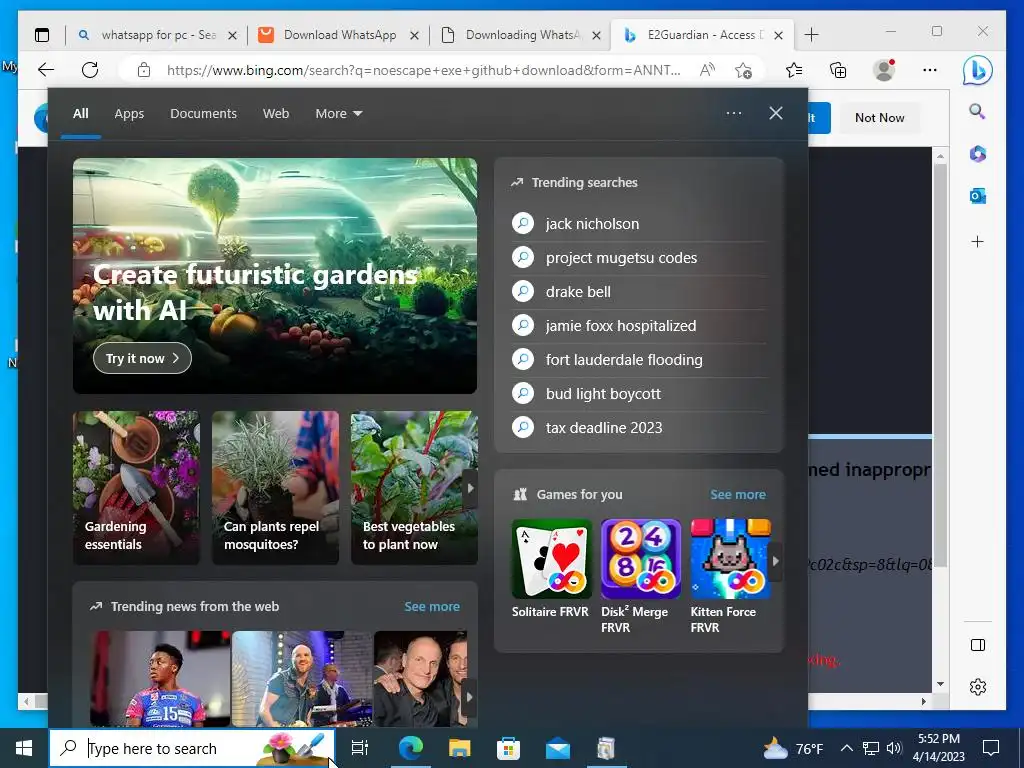Image resolution: width=1024 pixels, height=768 pixels.
Task: Open the Microsoft 365 sidebar icon
Action: (x=978, y=154)
